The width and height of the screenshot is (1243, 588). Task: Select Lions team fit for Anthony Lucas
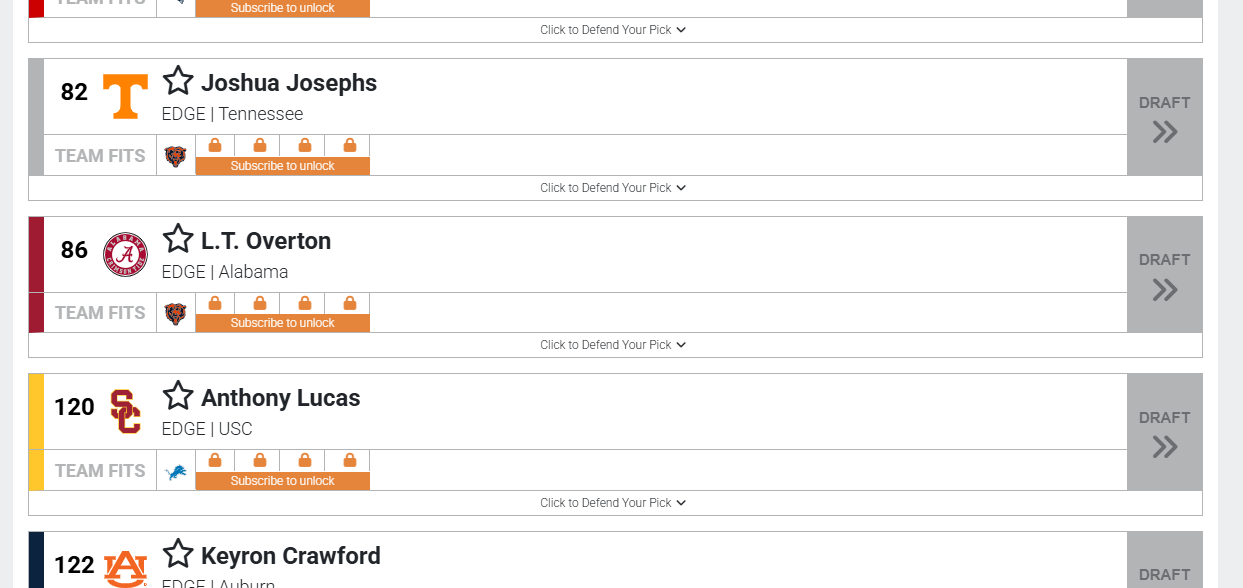coord(175,471)
